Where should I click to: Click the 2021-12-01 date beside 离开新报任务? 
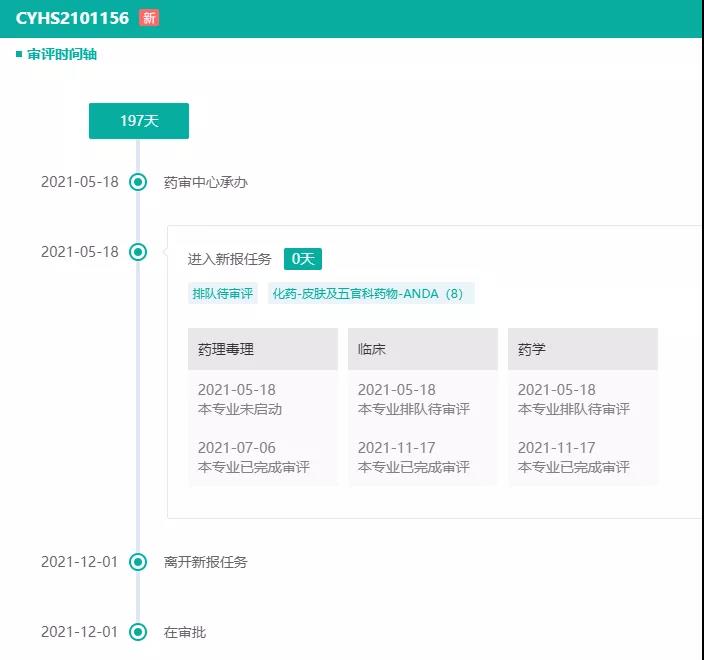click(79, 562)
